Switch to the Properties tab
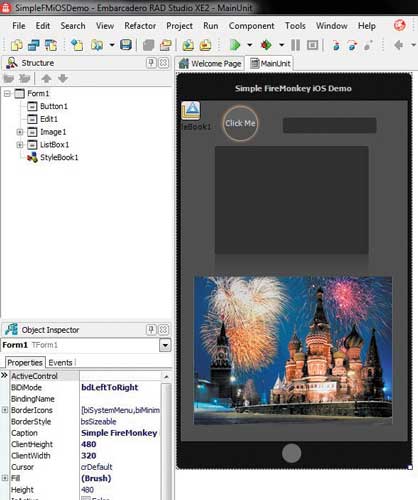418x500 pixels. point(25,362)
